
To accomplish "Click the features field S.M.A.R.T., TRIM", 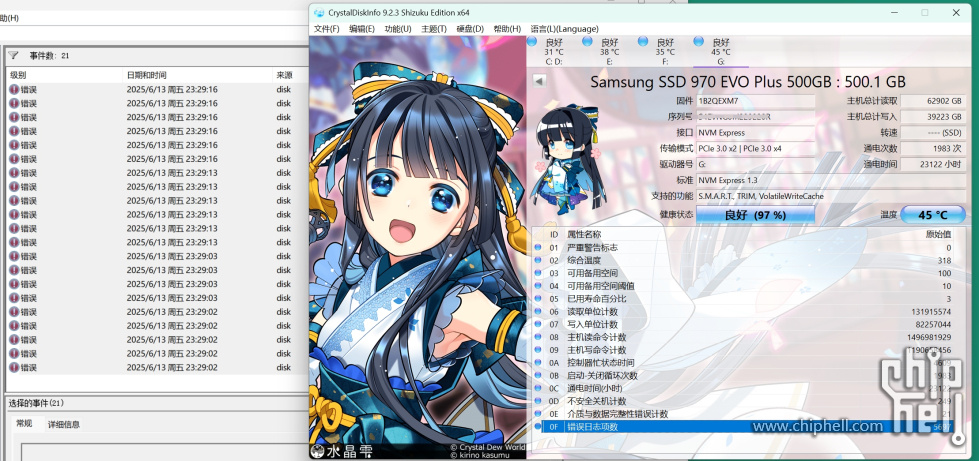I will (830, 196).
